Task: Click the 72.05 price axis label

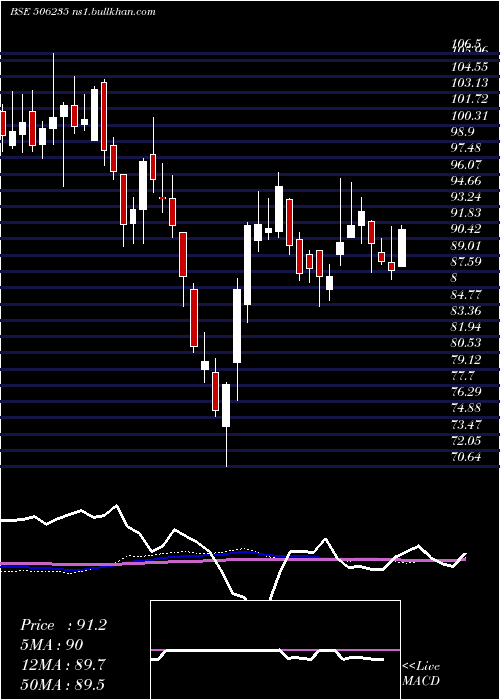Action: pos(466,441)
